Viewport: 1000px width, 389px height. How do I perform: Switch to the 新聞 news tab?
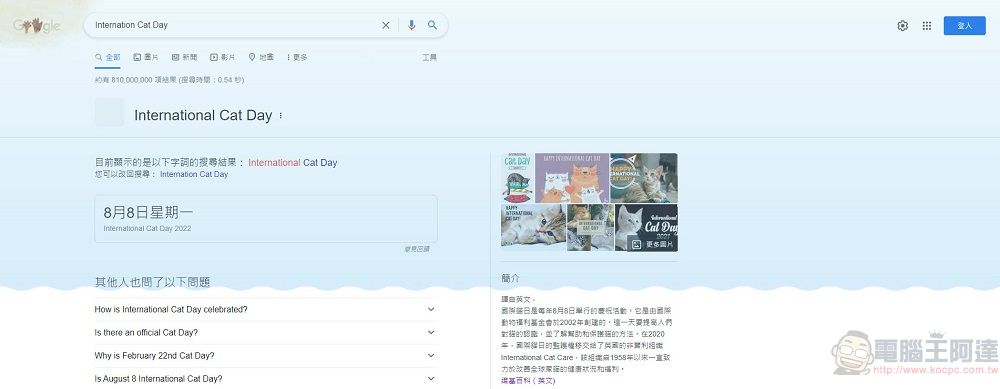pos(184,57)
